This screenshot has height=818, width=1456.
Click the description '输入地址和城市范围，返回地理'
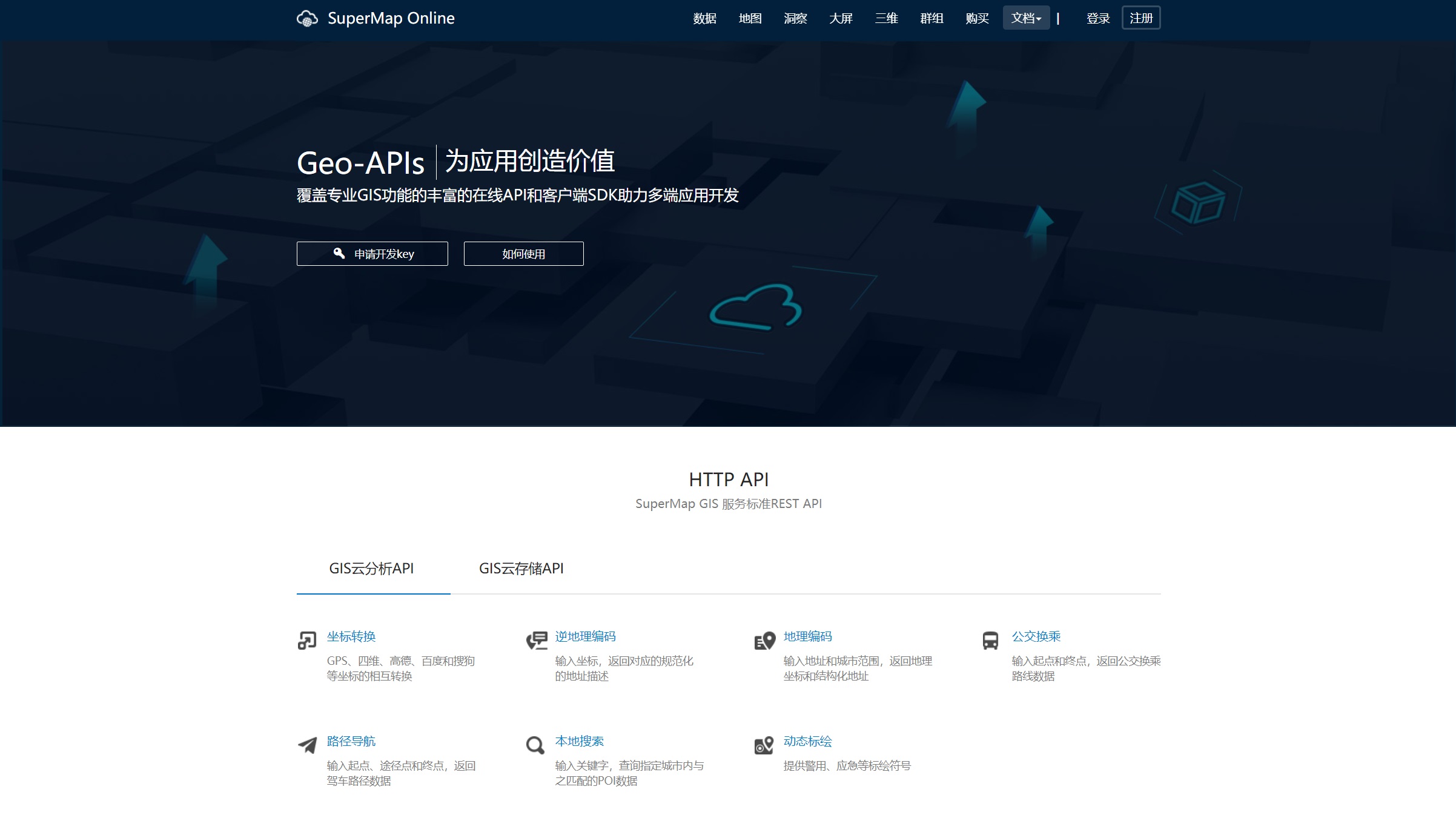coord(858,668)
